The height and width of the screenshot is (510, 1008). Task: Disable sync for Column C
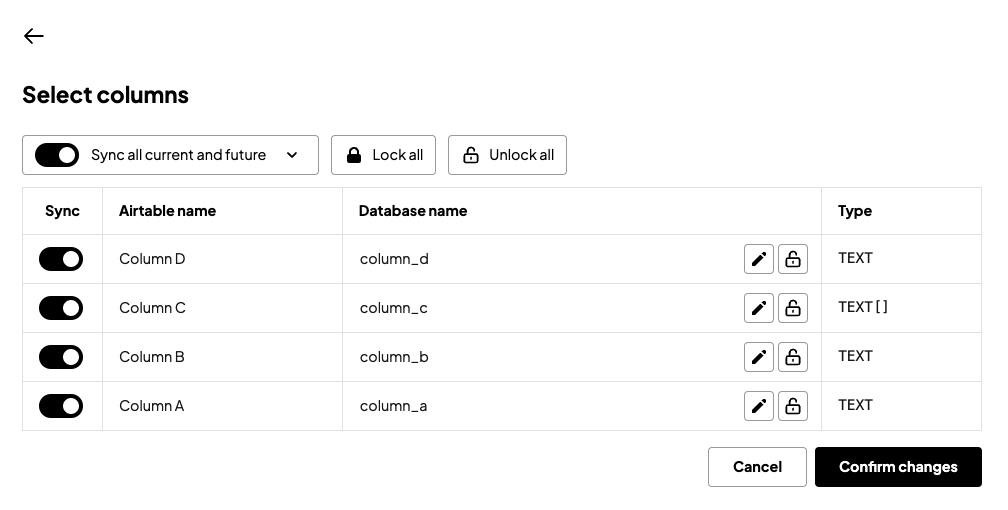point(61,308)
